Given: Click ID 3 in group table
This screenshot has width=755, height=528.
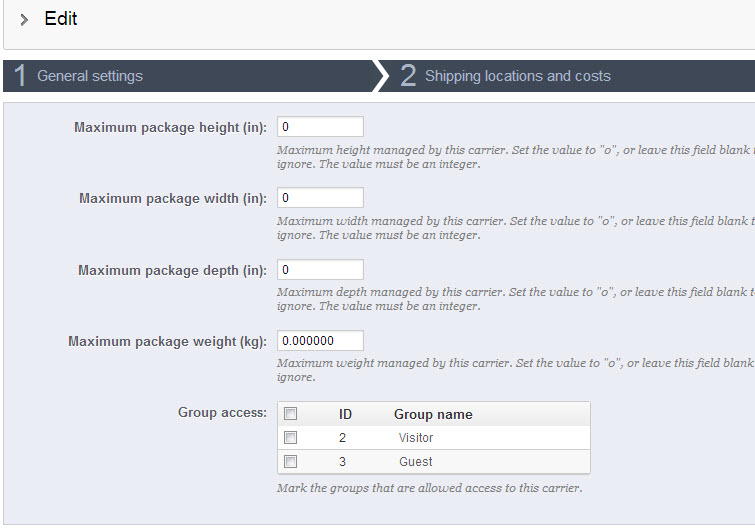Looking at the screenshot, I should pos(343,462).
